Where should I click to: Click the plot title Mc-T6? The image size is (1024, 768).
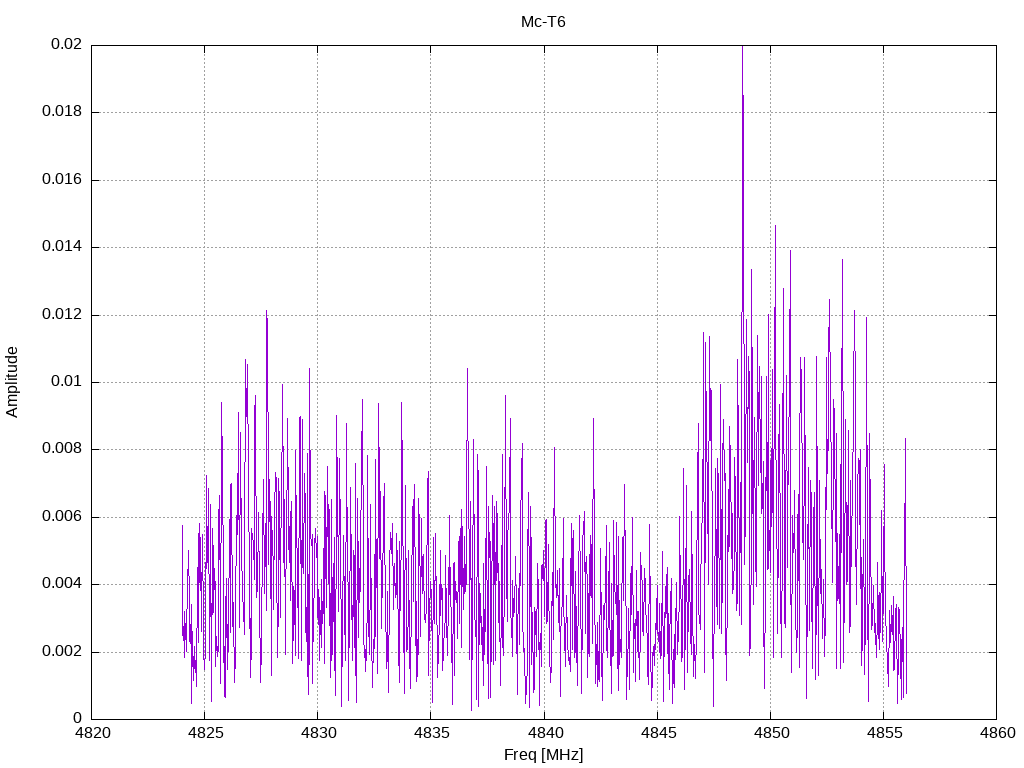click(x=543, y=22)
